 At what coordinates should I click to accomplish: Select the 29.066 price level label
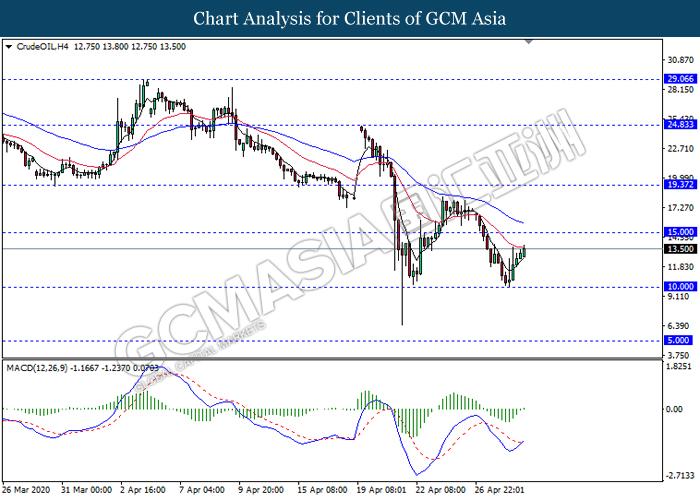680,79
